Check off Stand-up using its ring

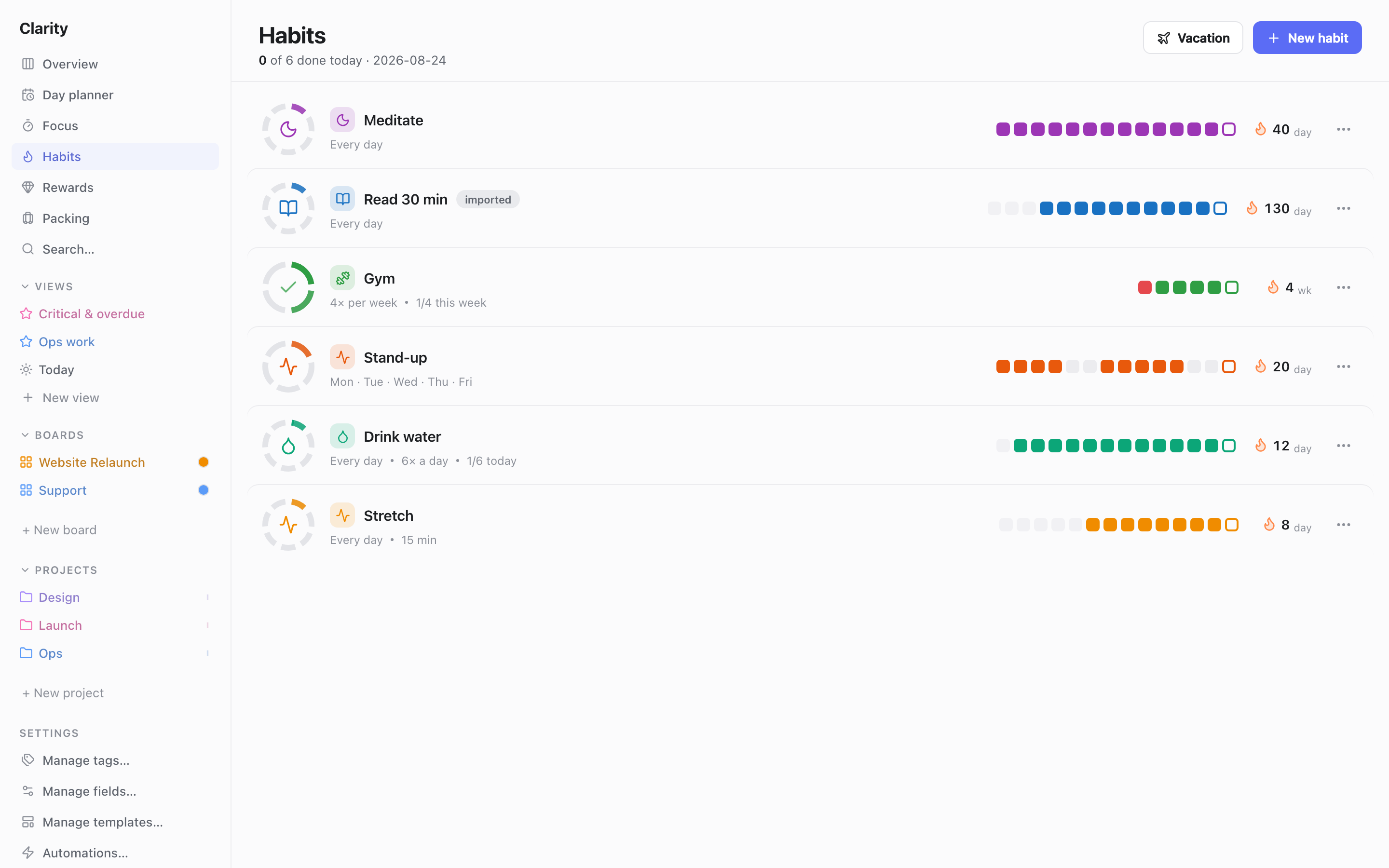point(288,367)
